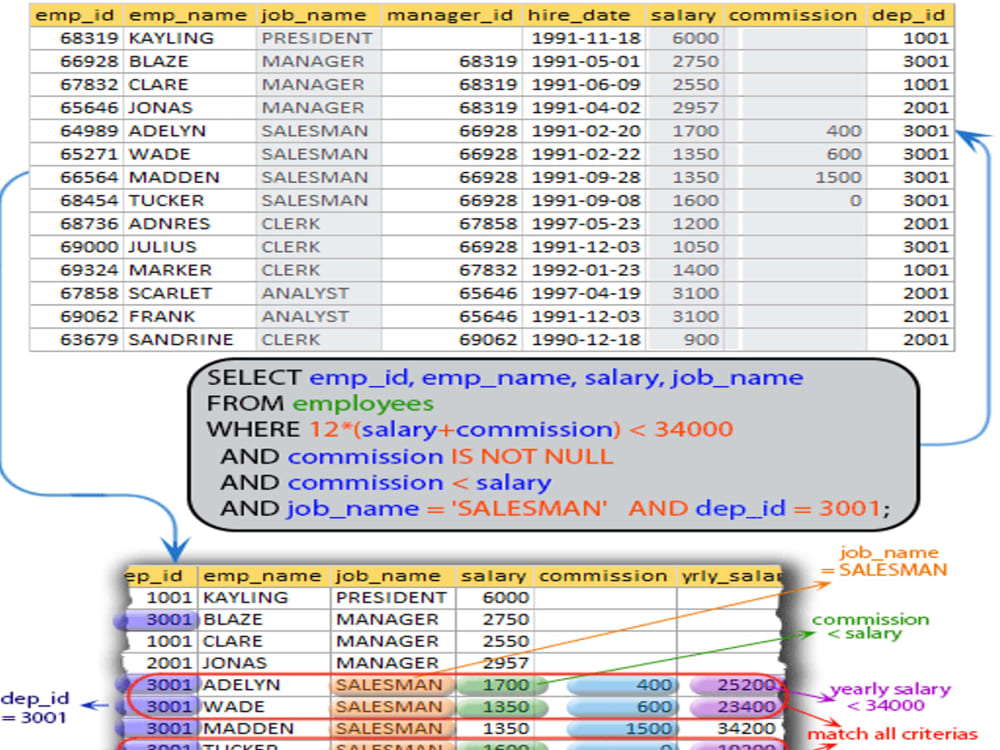The image size is (1000, 750).
Task: Click yearly salary 23400 in result table
Action: 731,707
